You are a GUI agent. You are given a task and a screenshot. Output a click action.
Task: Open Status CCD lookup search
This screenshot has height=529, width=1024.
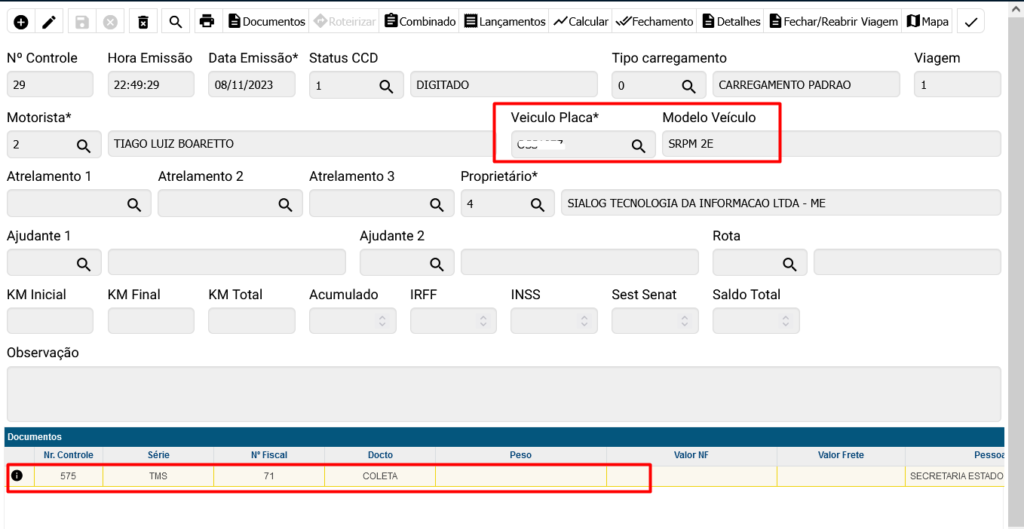point(386,87)
